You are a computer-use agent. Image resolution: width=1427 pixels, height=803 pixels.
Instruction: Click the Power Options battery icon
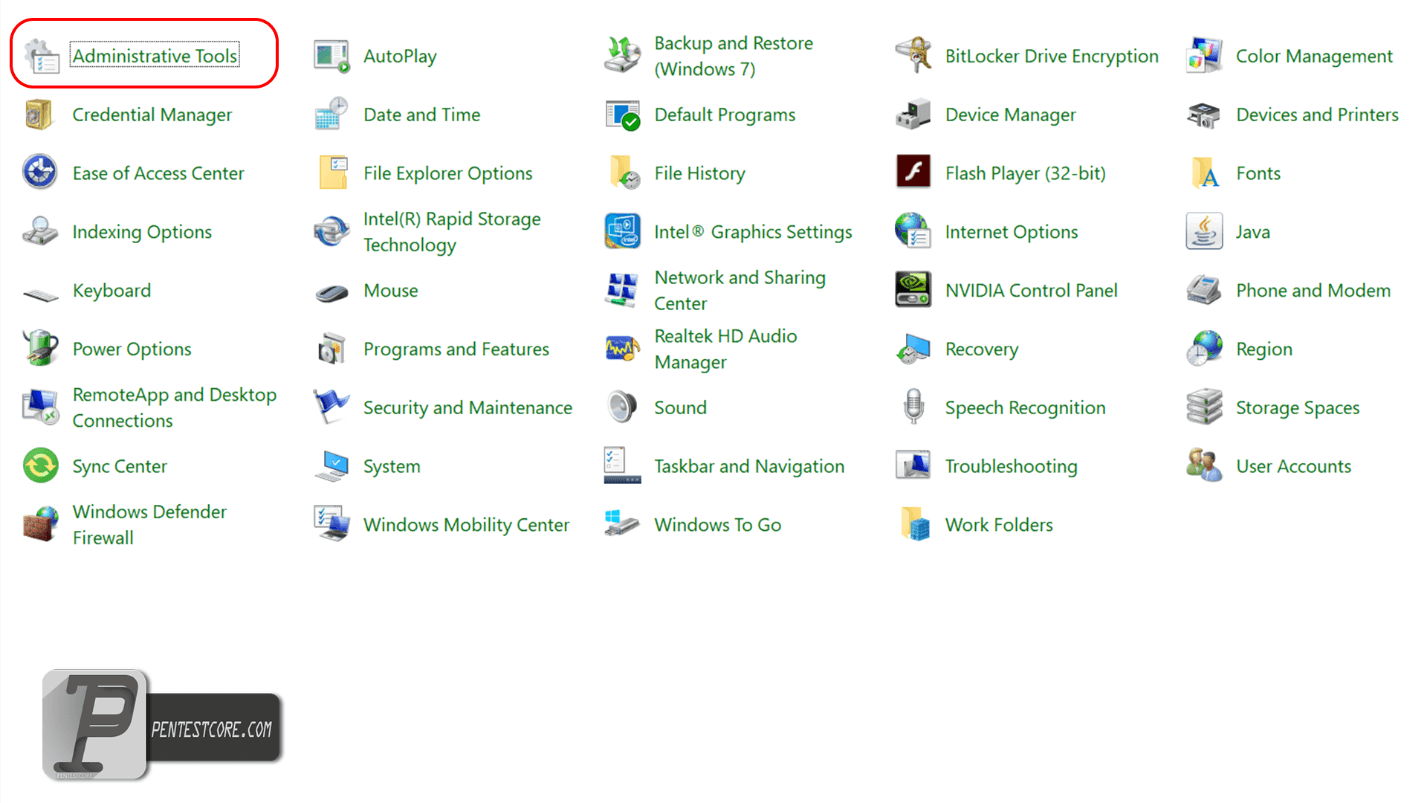tap(41, 349)
